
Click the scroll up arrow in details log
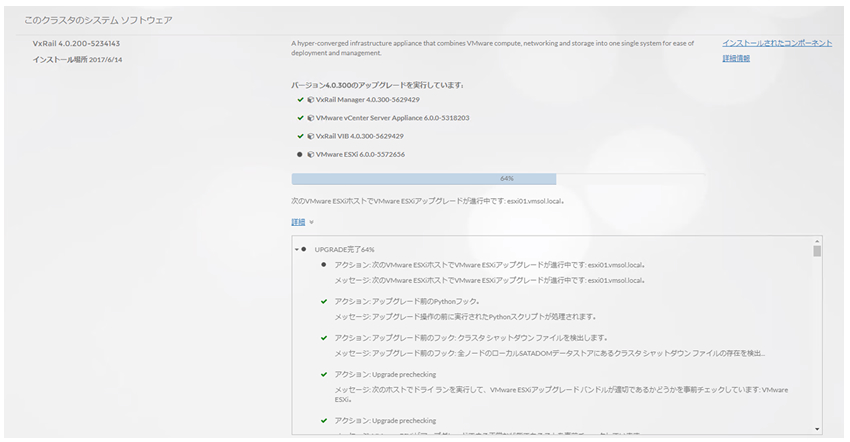(817, 241)
